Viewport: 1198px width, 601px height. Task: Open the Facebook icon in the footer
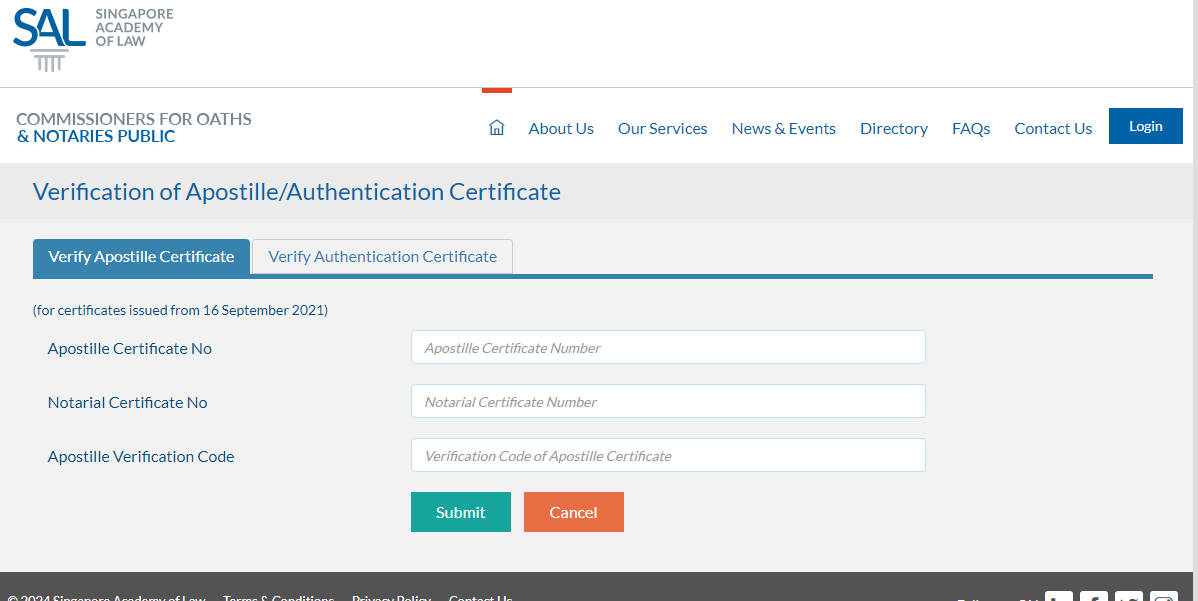click(1094, 596)
